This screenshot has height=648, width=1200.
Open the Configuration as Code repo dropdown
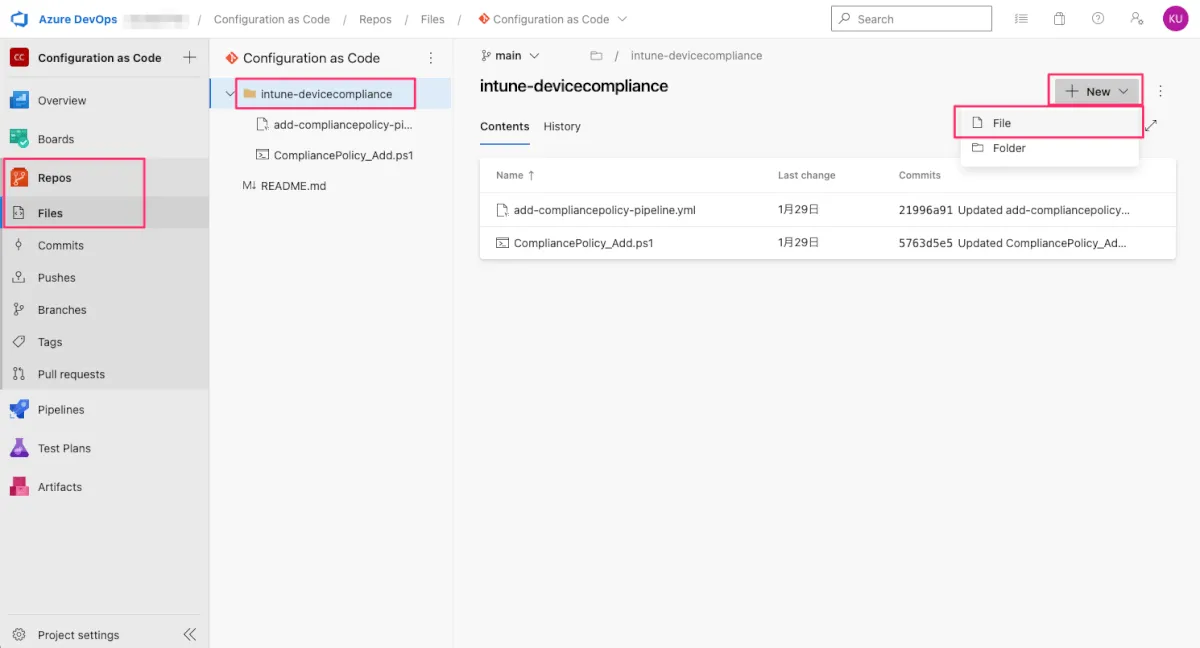[552, 19]
